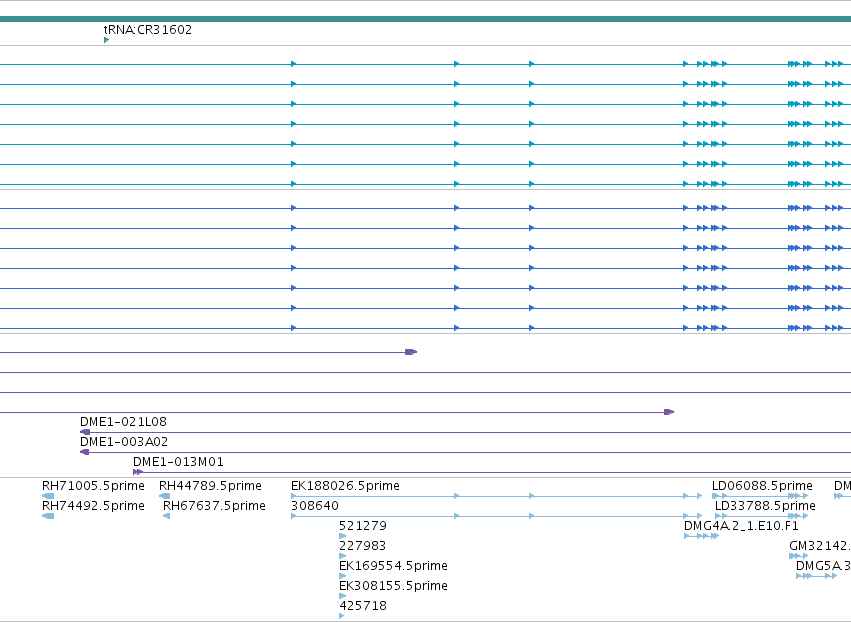The image size is (851, 622).
Task: Select the GM32142 label
Action: click(x=820, y=546)
